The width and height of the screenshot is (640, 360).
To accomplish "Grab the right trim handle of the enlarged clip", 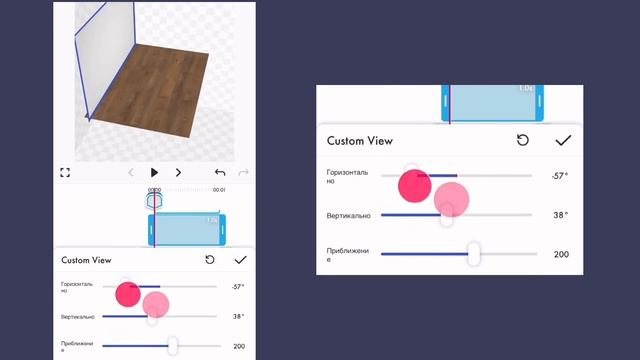I will coord(540,102).
